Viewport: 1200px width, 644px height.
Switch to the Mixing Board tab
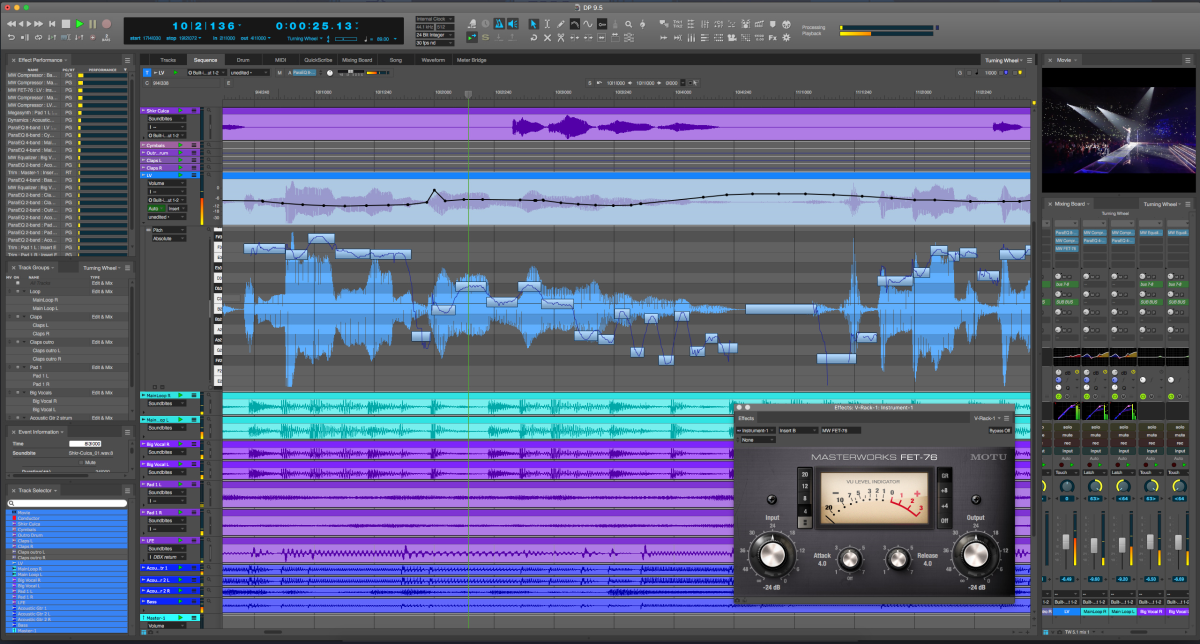357,60
